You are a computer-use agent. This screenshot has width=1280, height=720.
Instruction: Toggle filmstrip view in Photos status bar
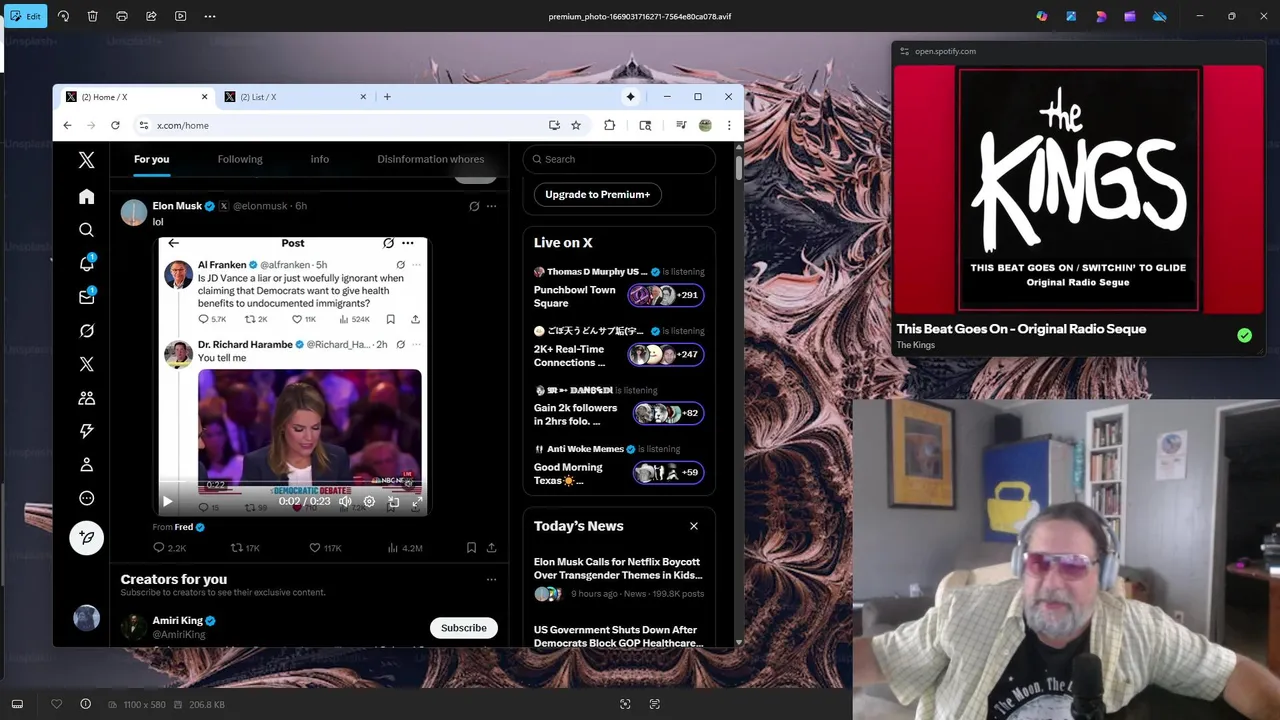(17, 704)
